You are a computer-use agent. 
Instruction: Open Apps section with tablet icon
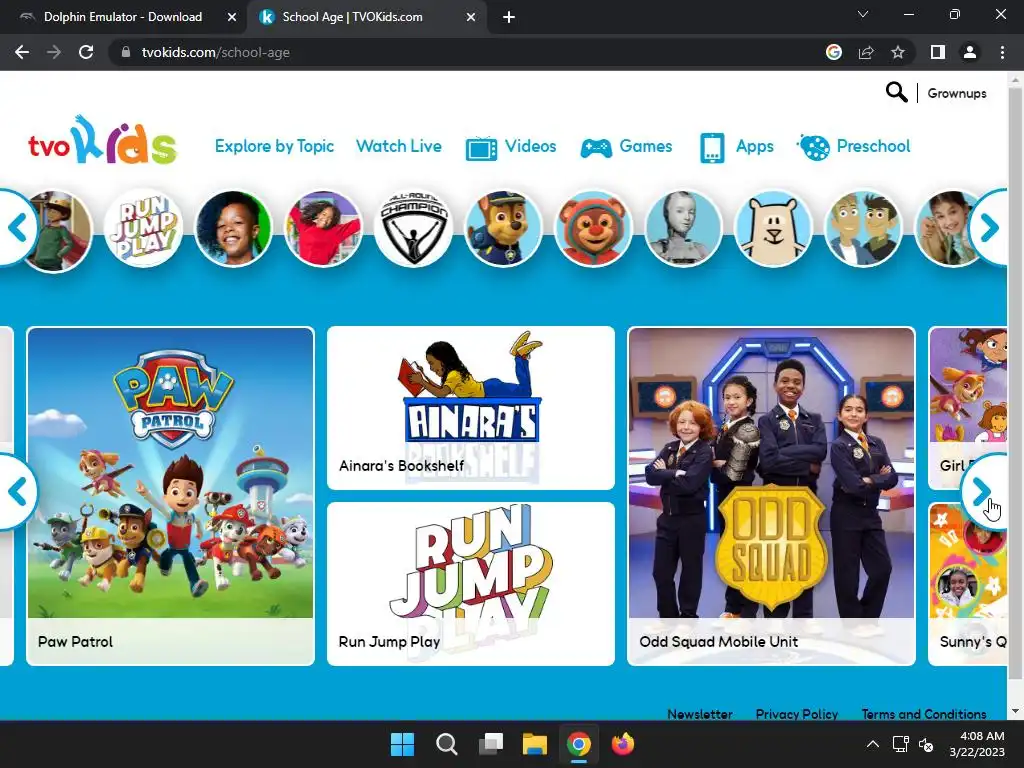click(736, 147)
